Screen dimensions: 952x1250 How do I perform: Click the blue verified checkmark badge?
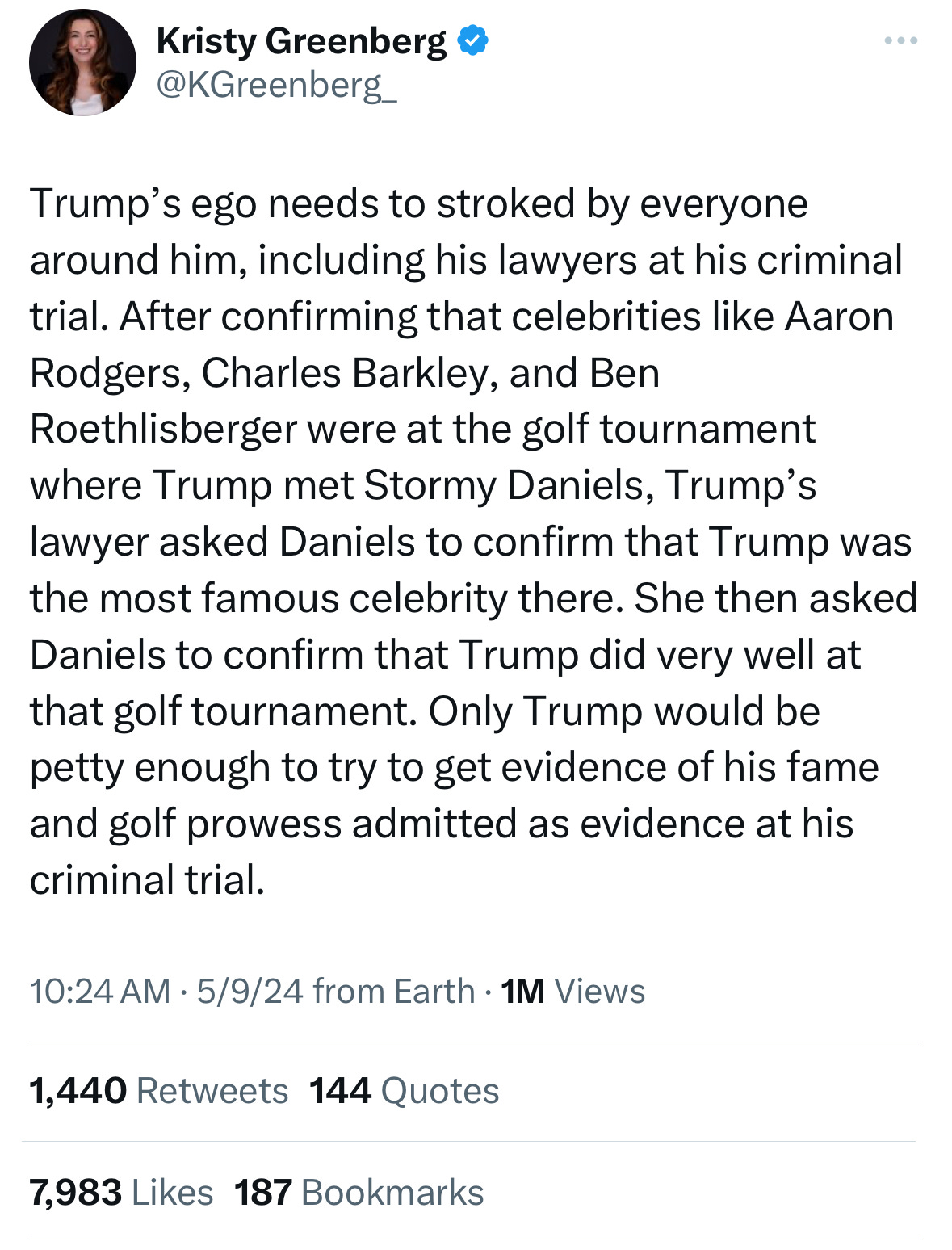click(x=472, y=40)
